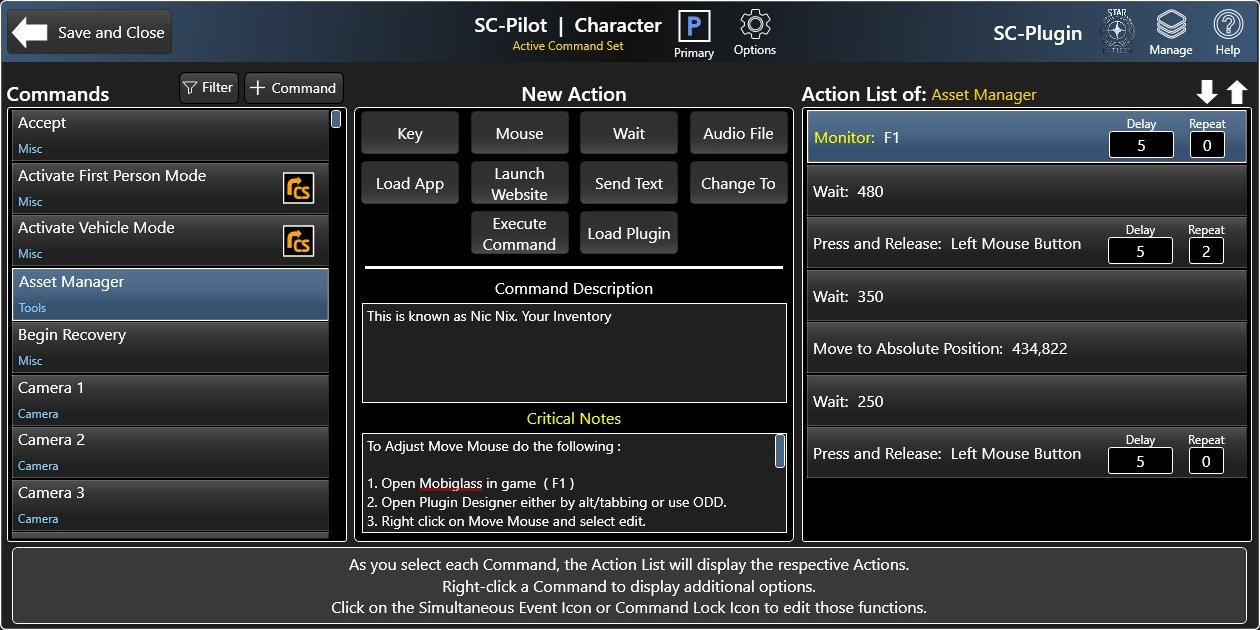
Task: Click the Primary command set icon
Action: click(693, 27)
